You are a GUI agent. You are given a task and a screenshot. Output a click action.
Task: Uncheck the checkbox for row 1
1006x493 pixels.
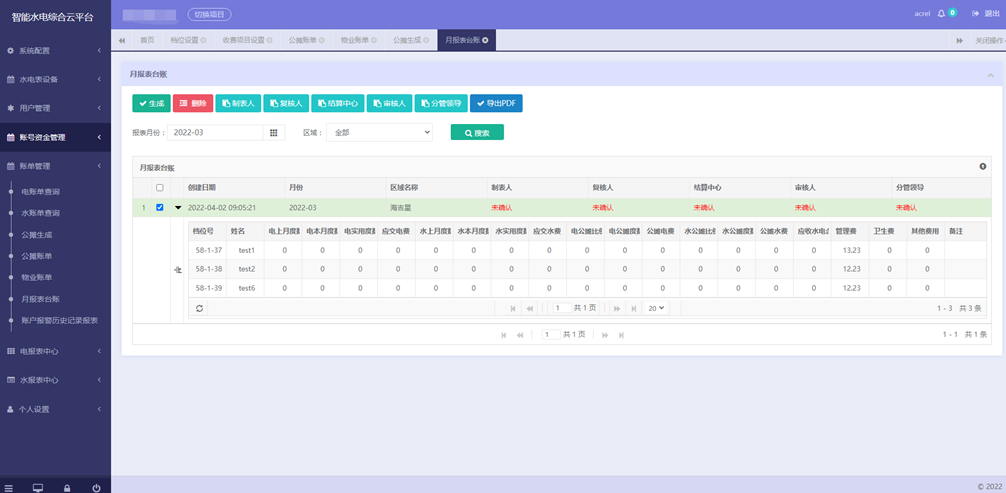click(160, 207)
